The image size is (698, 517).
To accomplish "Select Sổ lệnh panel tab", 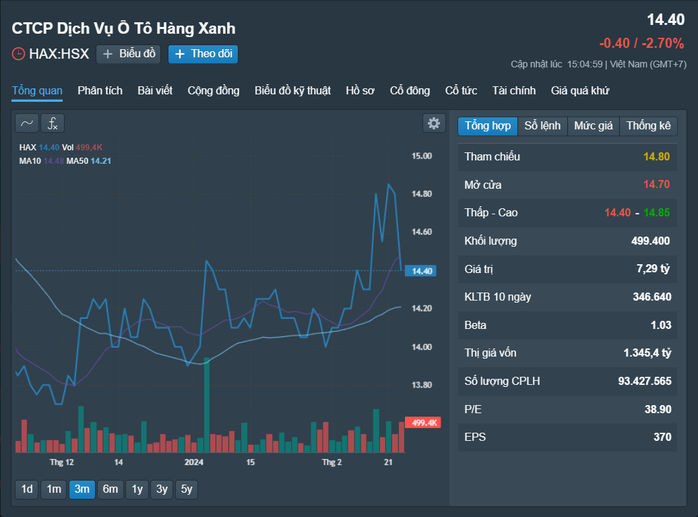I will coord(542,126).
